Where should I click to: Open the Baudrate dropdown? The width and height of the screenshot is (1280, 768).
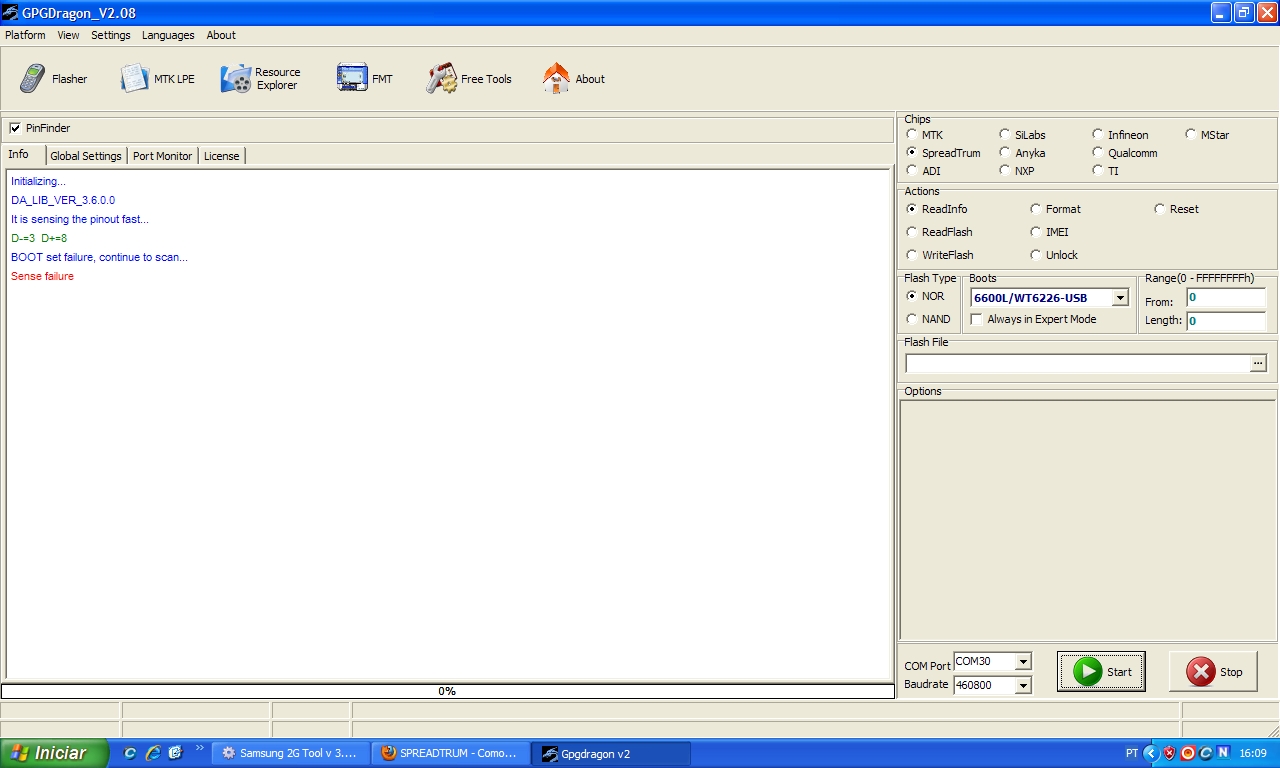[x=1022, y=686]
